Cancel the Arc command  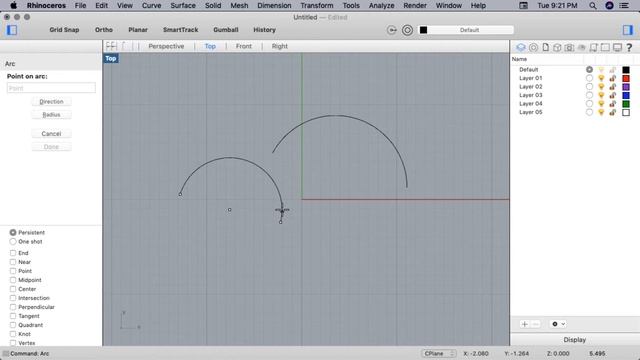tap(51, 133)
